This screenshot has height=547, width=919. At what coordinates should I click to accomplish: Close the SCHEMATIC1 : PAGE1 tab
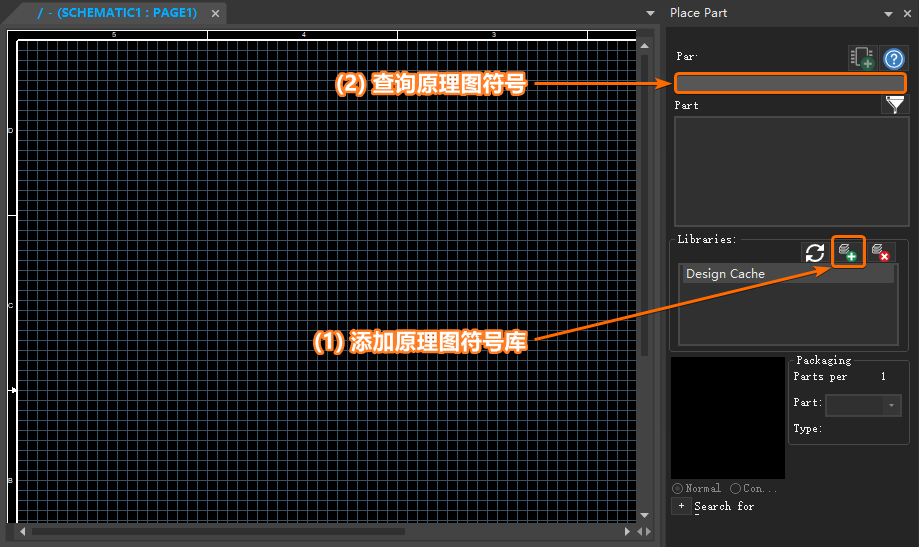(215, 14)
